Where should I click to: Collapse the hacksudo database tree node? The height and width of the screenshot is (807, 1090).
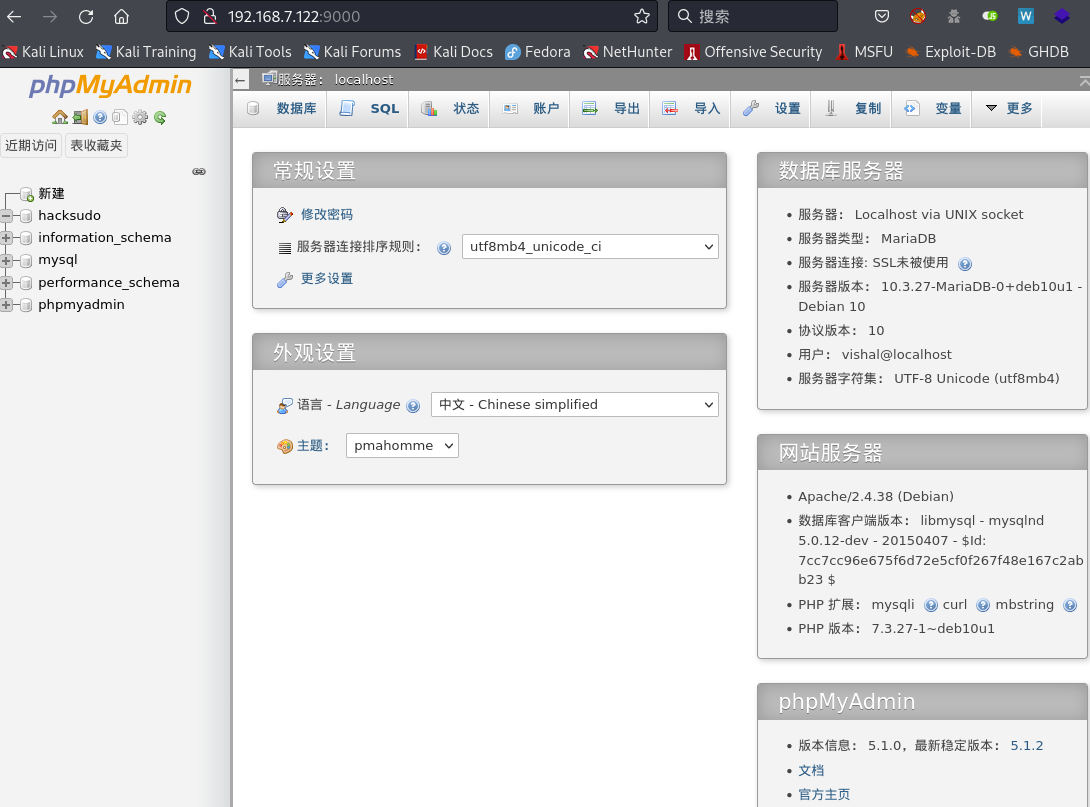coord(6,216)
